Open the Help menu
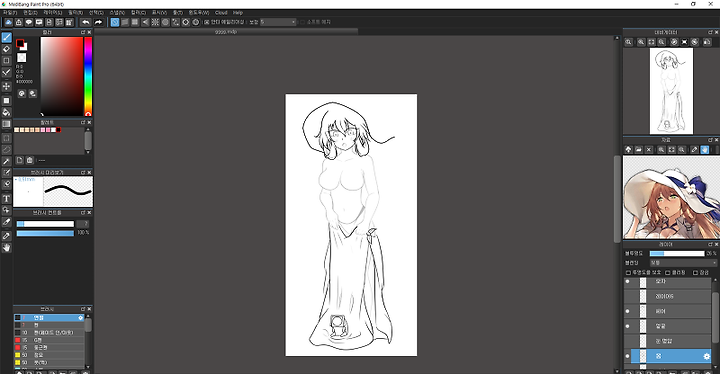Image resolution: width=720 pixels, height=374 pixels. (x=238, y=13)
